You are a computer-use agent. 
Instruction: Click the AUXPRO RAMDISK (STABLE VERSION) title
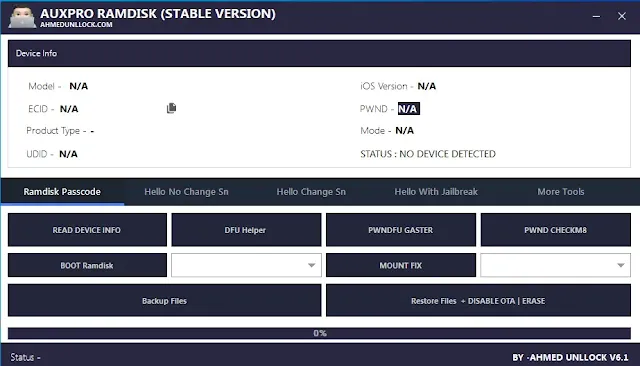click(158, 13)
